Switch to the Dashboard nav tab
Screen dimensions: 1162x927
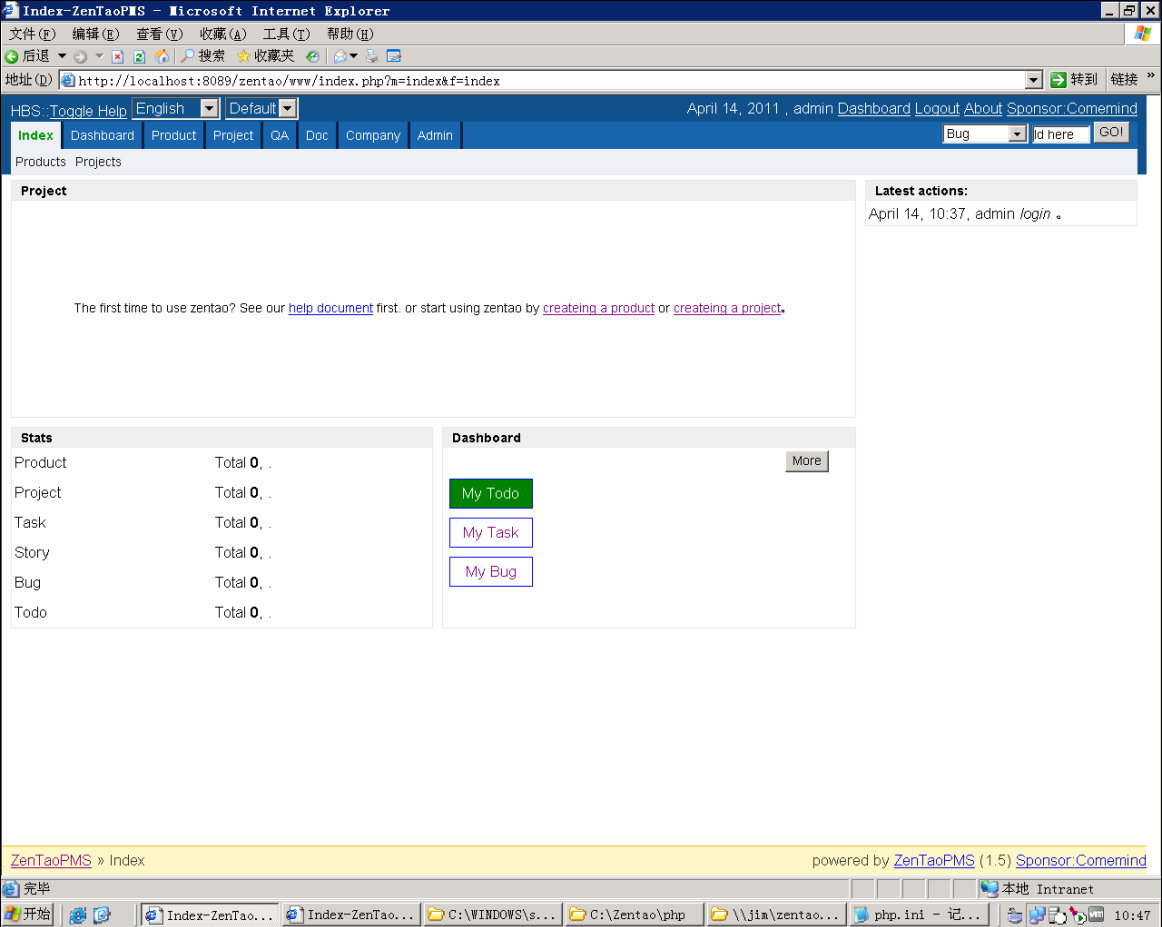click(x=102, y=136)
